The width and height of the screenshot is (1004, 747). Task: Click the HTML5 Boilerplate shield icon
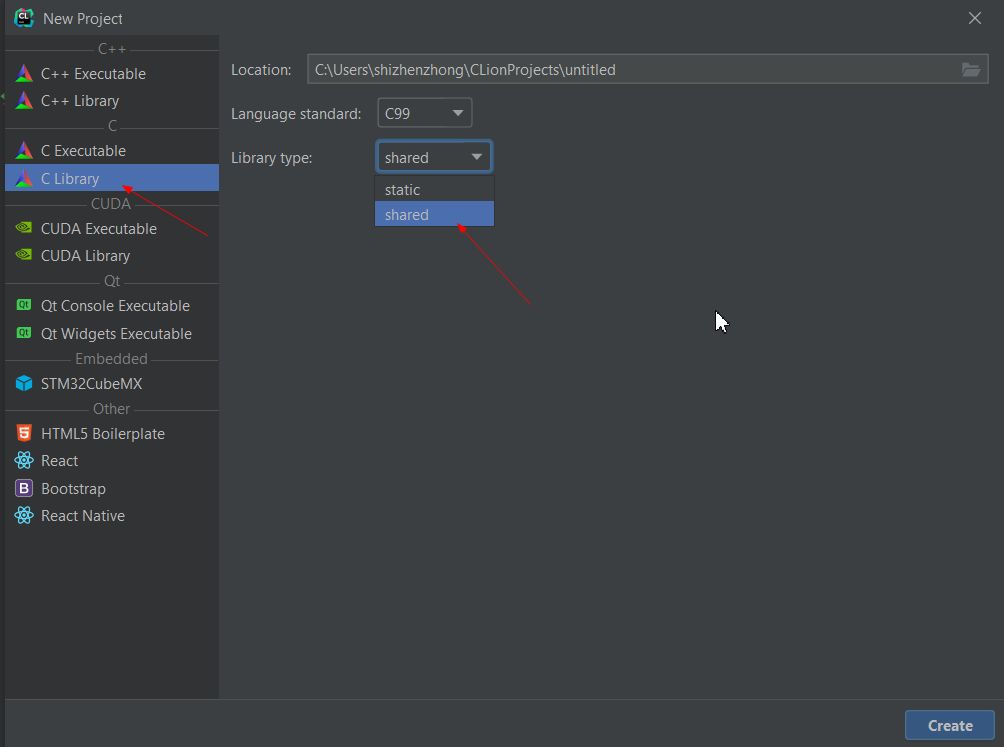tap(24, 433)
